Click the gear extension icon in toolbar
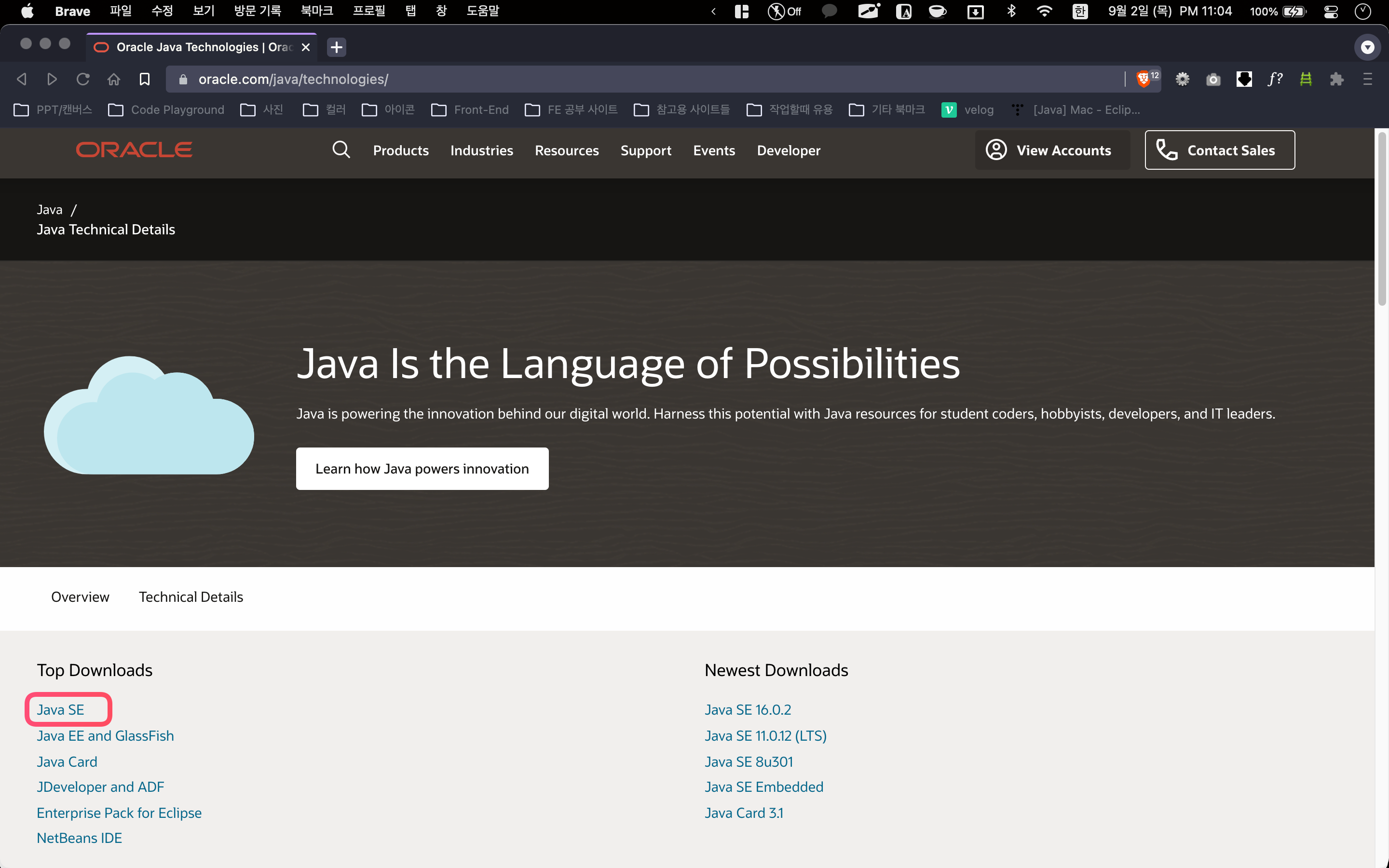1389x868 pixels. [x=1183, y=79]
